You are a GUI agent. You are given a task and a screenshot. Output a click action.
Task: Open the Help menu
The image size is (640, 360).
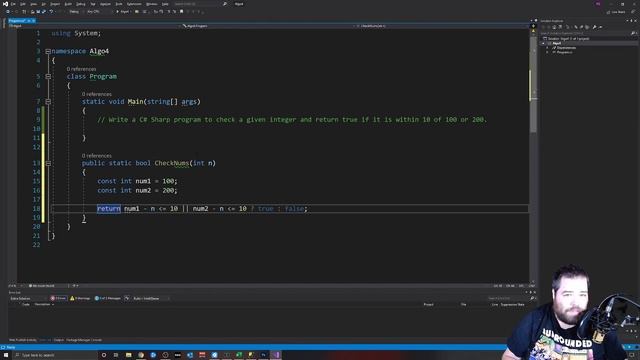point(165,4)
